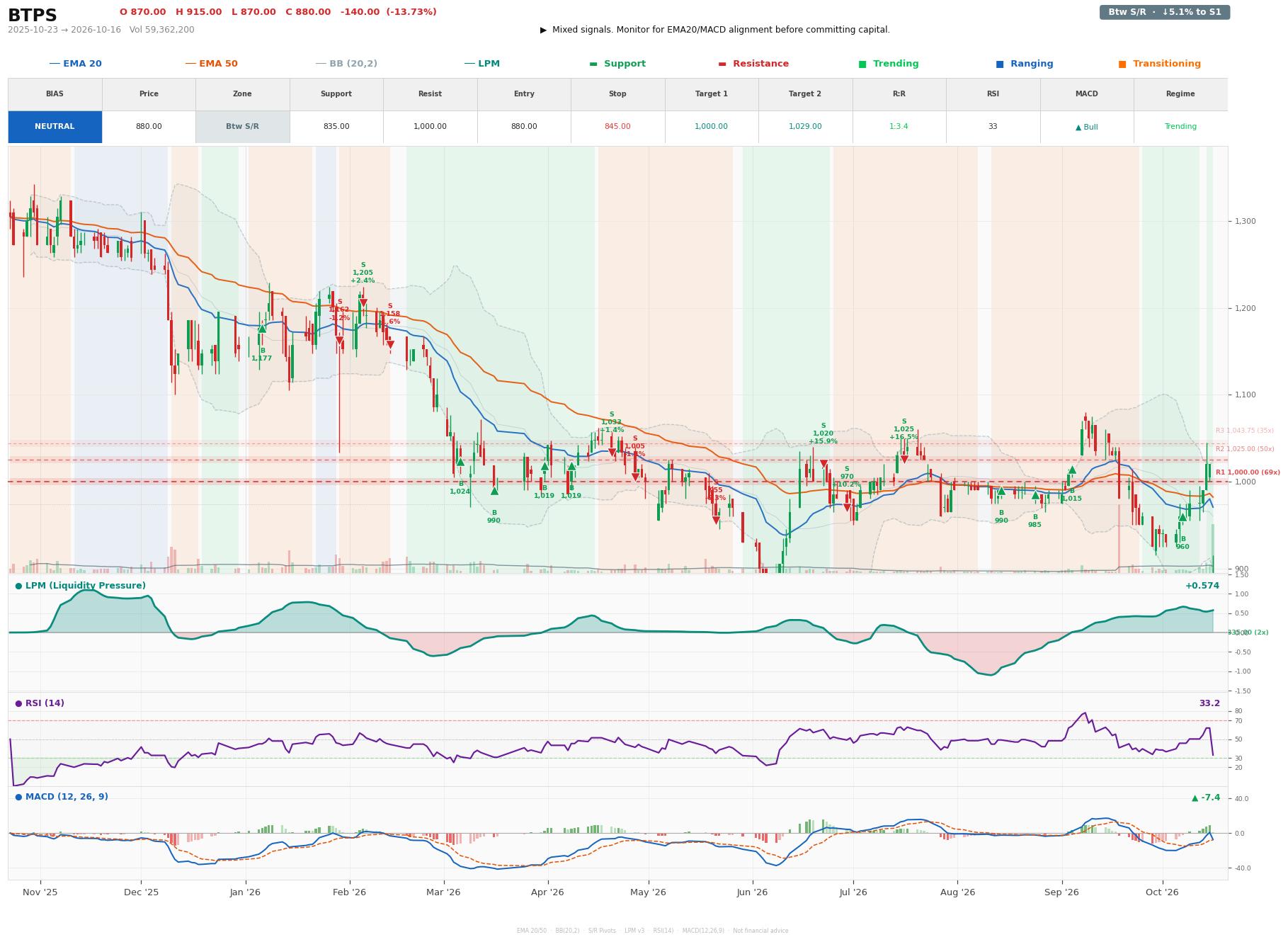Screen dimensions: 1288x942
Task: Click the "Jun '26" x-axis label
Action: pyautogui.click(x=752, y=892)
